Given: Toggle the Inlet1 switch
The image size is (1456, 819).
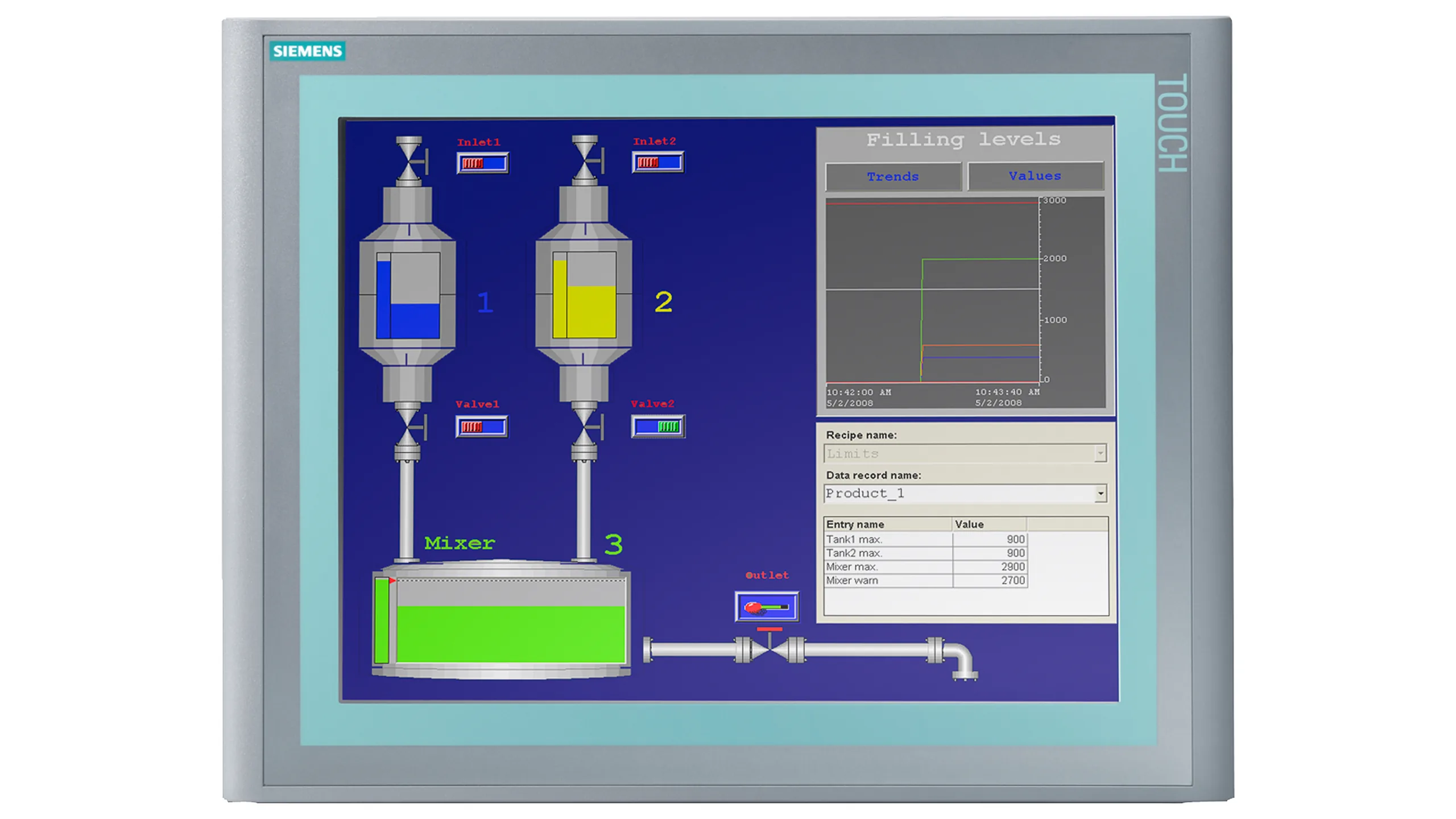Looking at the screenshot, I should click(x=482, y=163).
